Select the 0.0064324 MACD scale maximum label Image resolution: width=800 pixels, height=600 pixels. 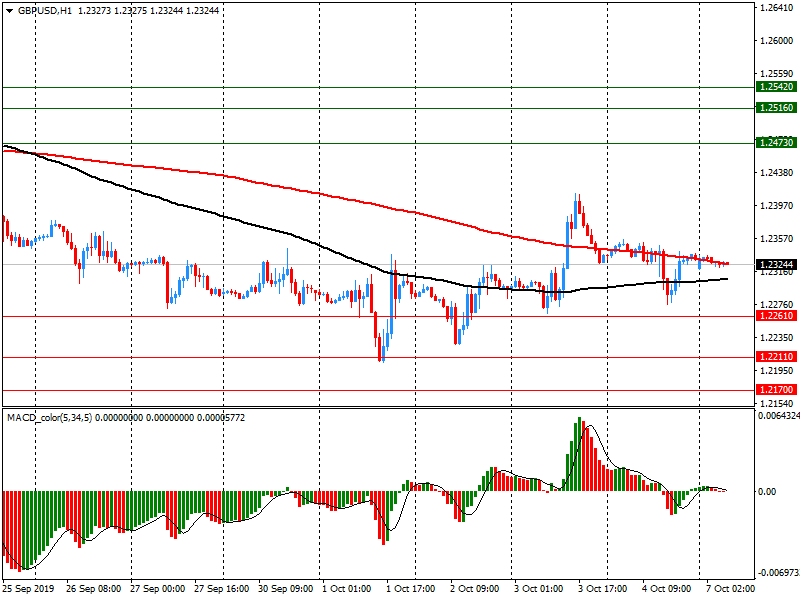click(x=777, y=415)
